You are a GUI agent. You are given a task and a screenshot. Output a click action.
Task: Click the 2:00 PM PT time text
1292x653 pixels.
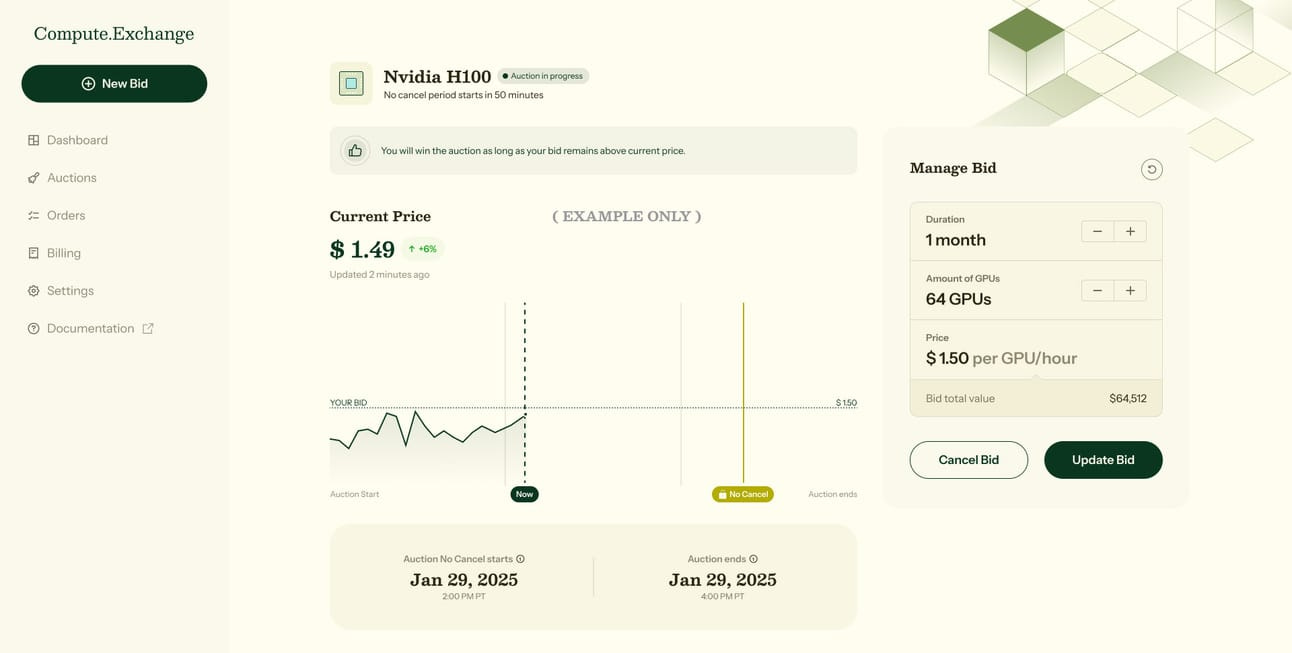(464, 597)
